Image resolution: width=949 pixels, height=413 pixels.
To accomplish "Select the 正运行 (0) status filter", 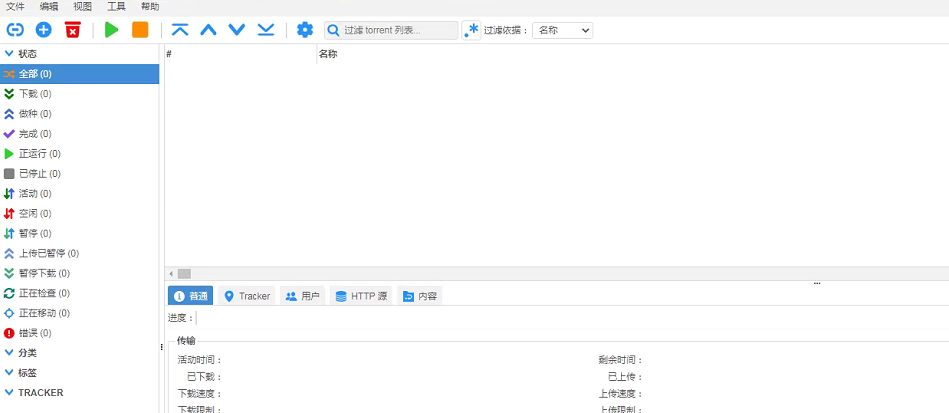I will [x=79, y=154].
